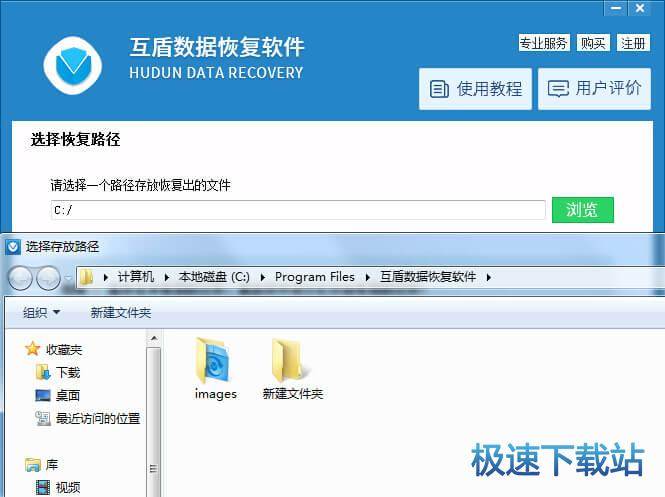The image size is (665, 497).
Task: Select 本地磁盘 (C:) in breadcrumb
Action: [x=214, y=277]
